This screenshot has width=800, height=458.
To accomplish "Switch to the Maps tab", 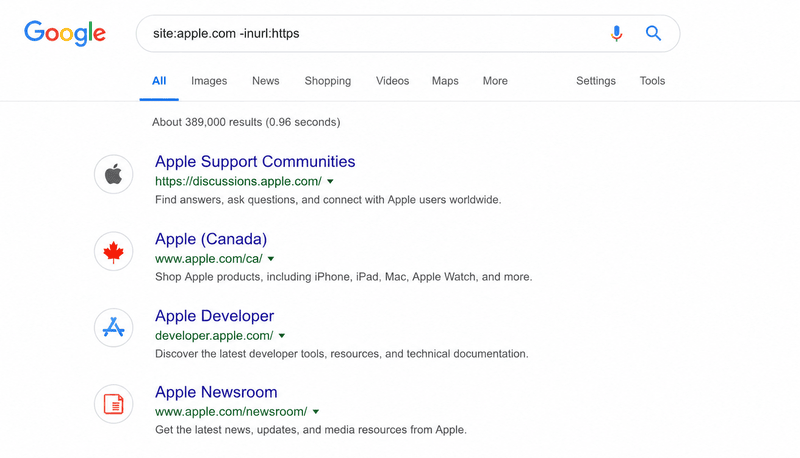I will tap(445, 81).
